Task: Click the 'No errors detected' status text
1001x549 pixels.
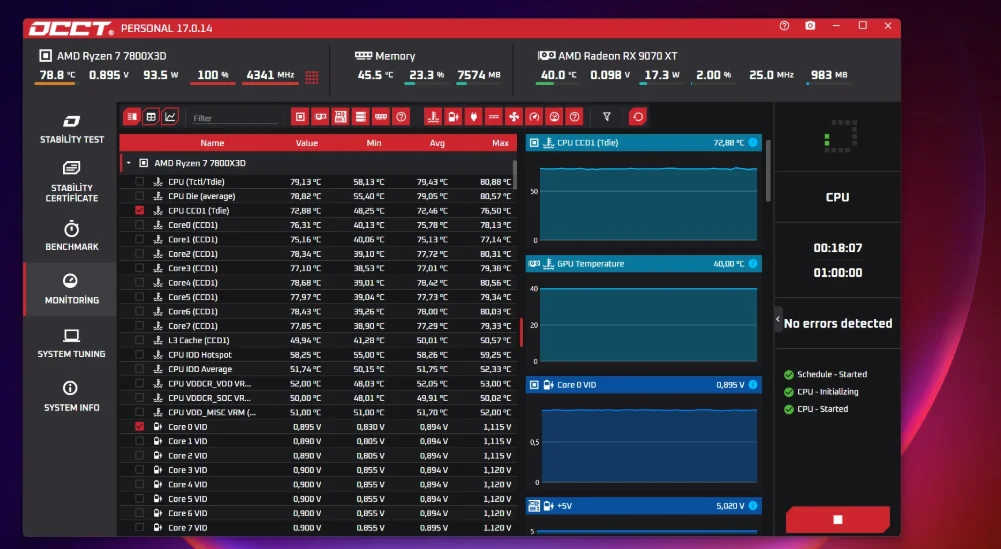Action: click(838, 324)
